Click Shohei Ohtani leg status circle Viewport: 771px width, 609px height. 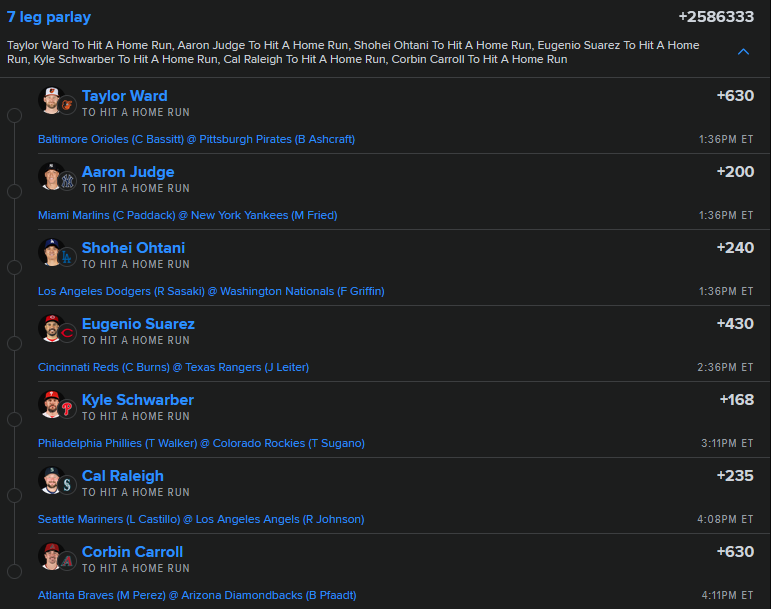(14, 267)
